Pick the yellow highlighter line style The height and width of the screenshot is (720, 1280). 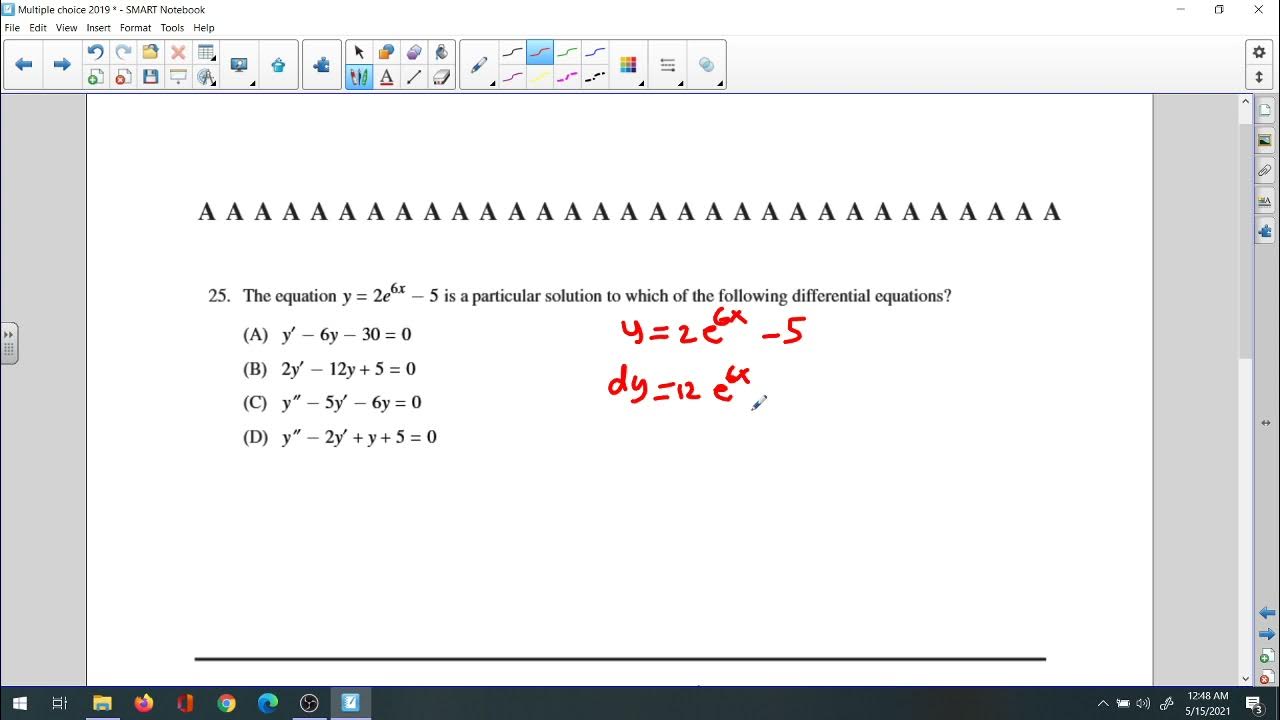click(x=540, y=77)
